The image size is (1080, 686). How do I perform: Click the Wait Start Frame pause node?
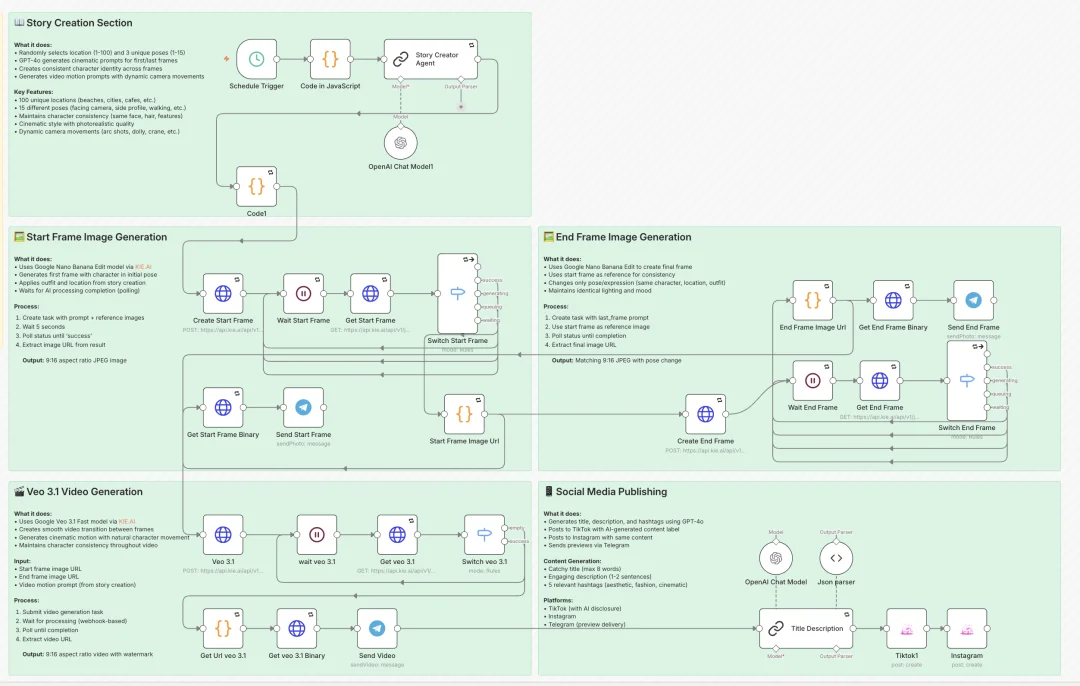pos(303,294)
